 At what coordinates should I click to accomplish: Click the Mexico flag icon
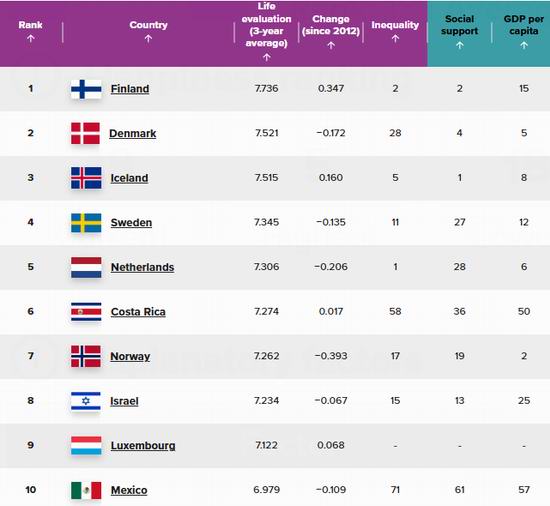[x=86, y=490]
